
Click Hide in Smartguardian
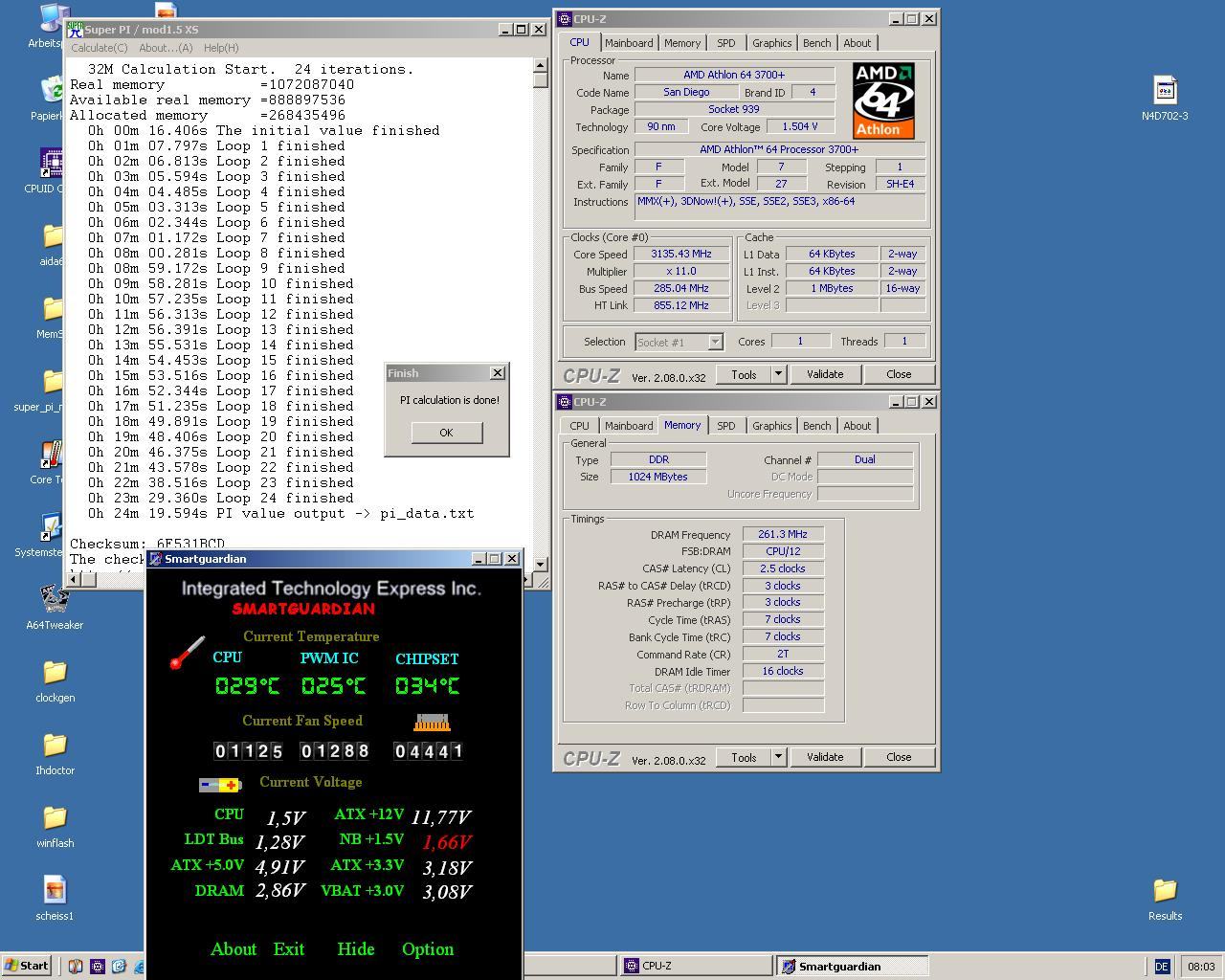[356, 949]
